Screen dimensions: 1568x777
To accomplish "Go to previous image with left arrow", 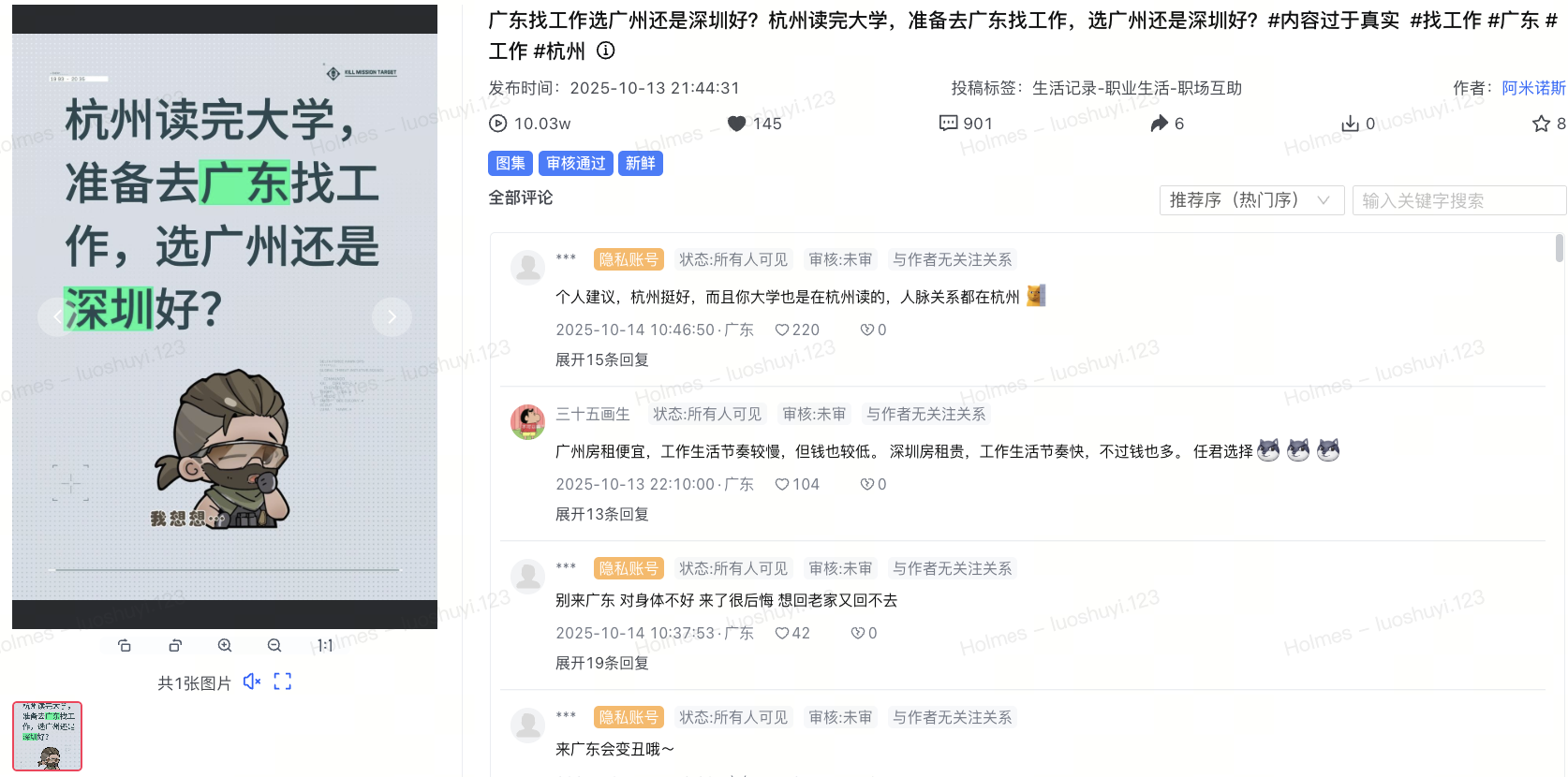I will 57,316.
